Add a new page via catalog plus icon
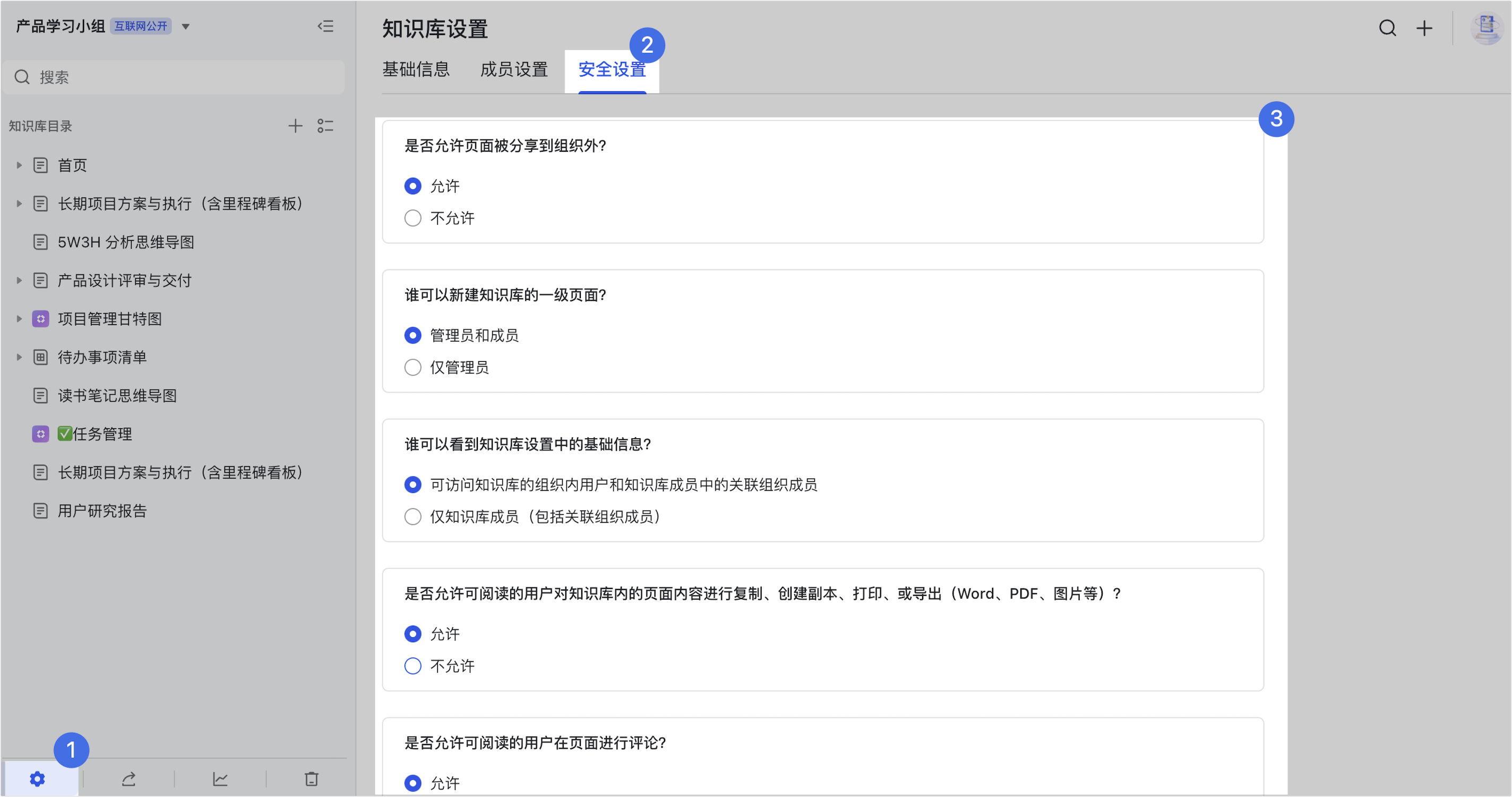The height and width of the screenshot is (797, 1512). coord(295,126)
